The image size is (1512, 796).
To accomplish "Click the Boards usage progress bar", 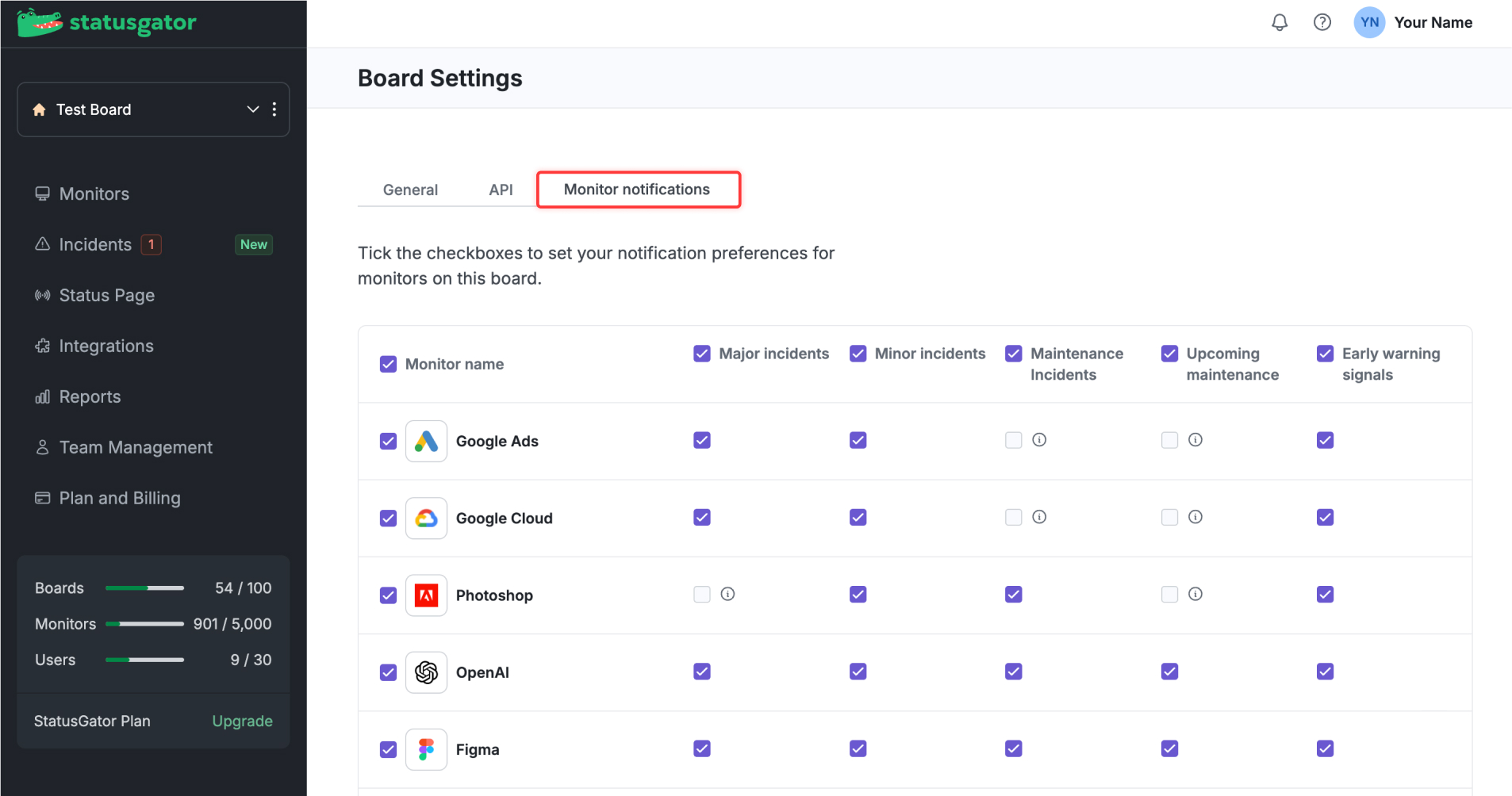I will 144,588.
